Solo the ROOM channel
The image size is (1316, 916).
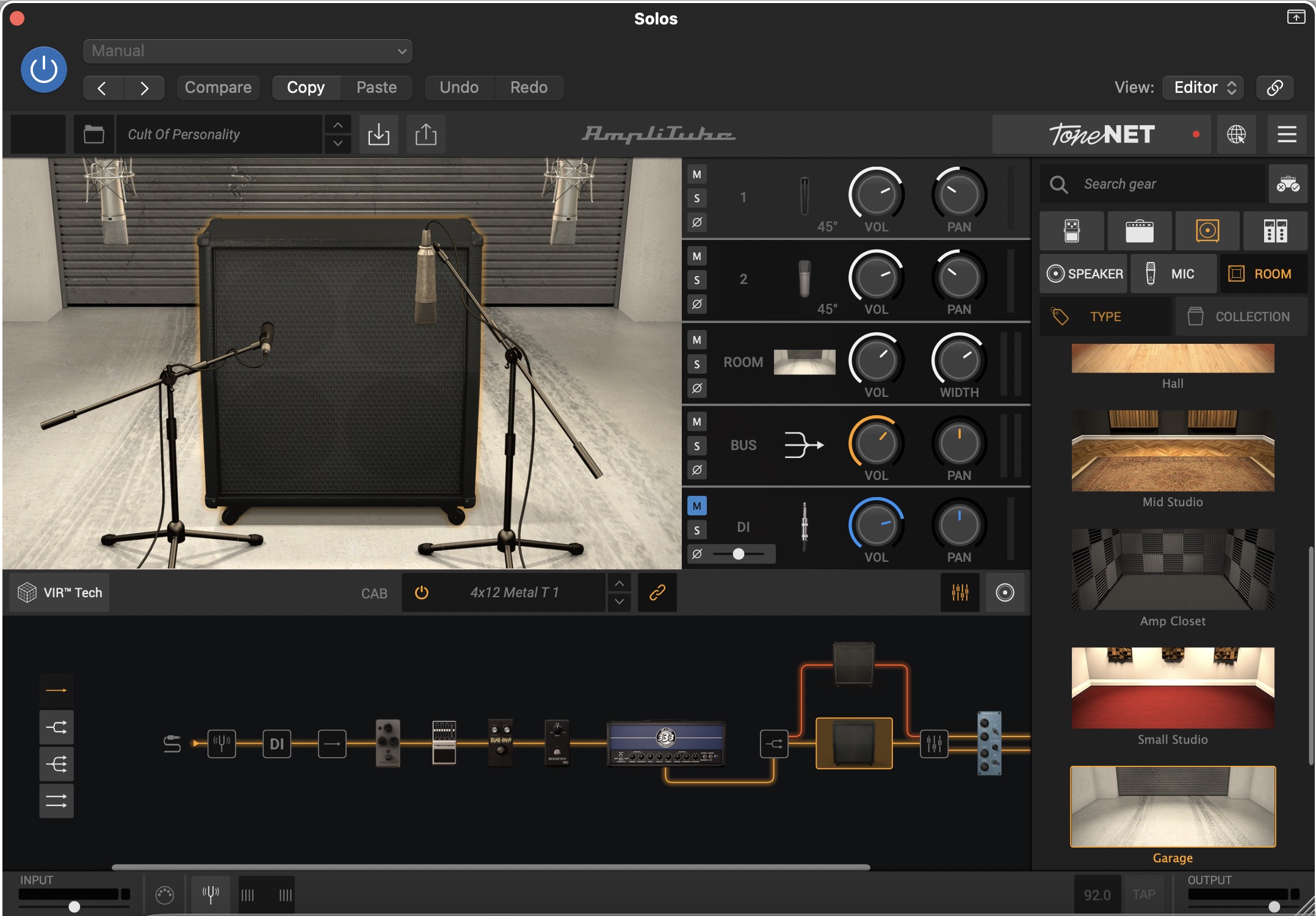696,365
